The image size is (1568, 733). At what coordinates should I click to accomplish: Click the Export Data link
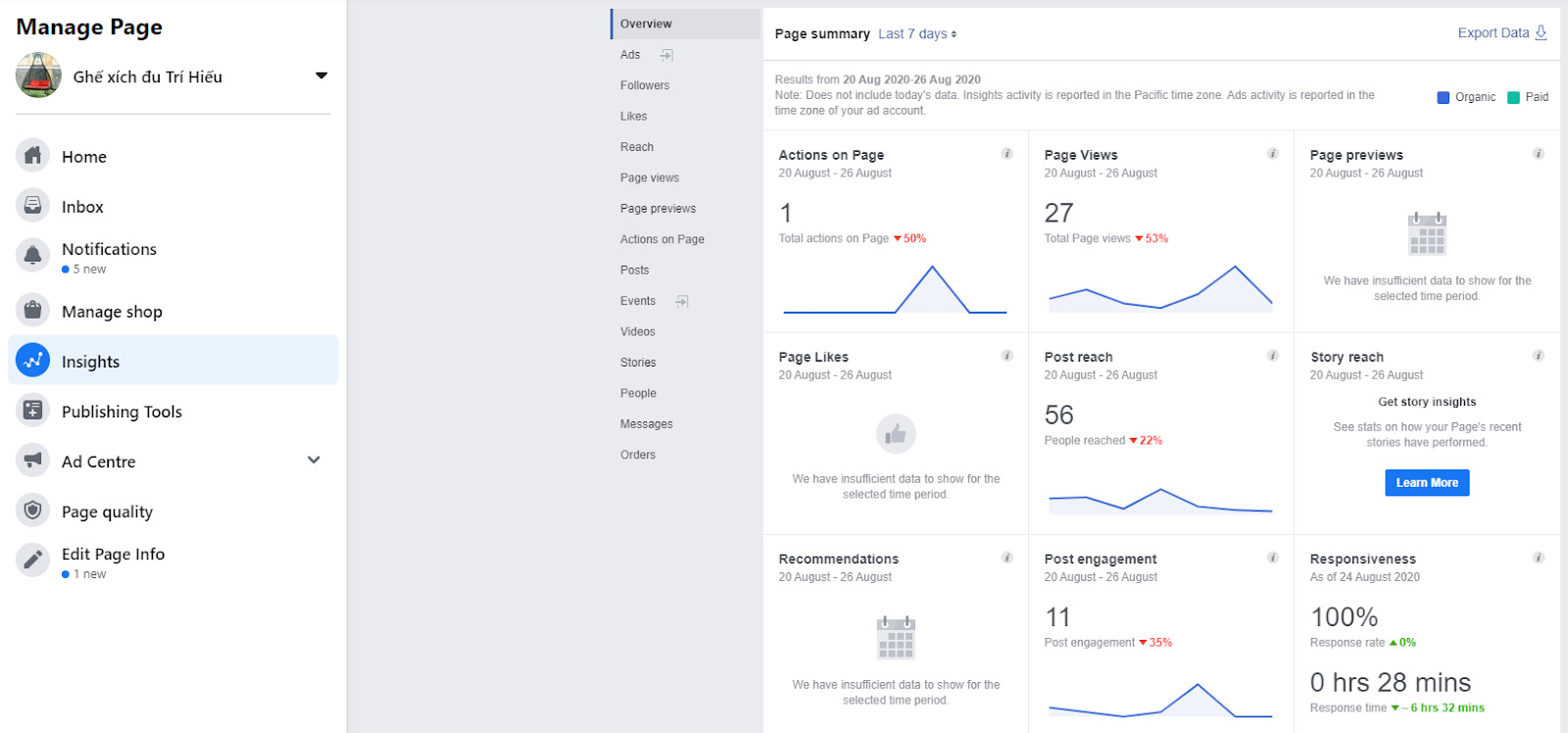click(1502, 32)
